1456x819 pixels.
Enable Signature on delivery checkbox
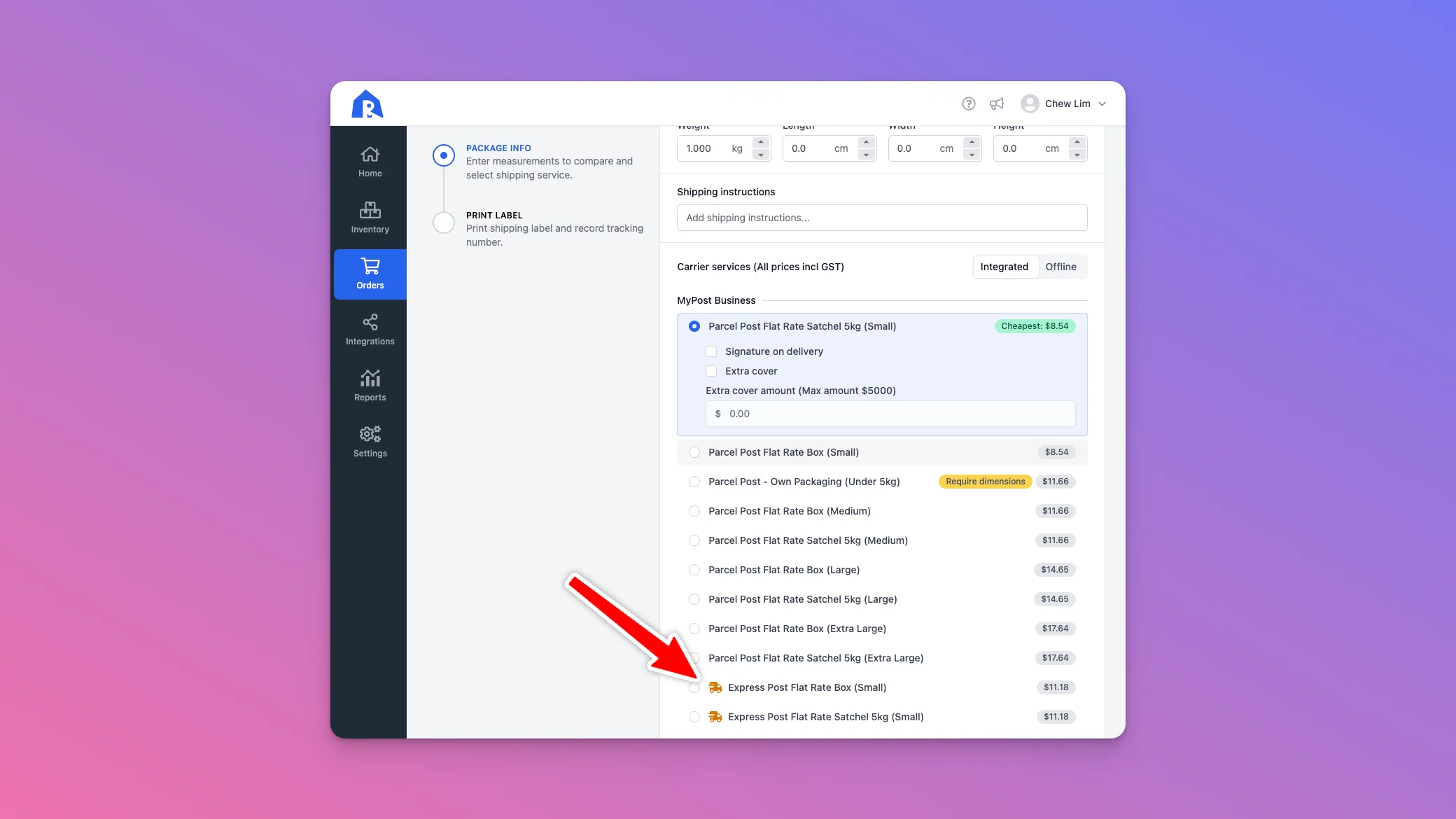point(711,351)
